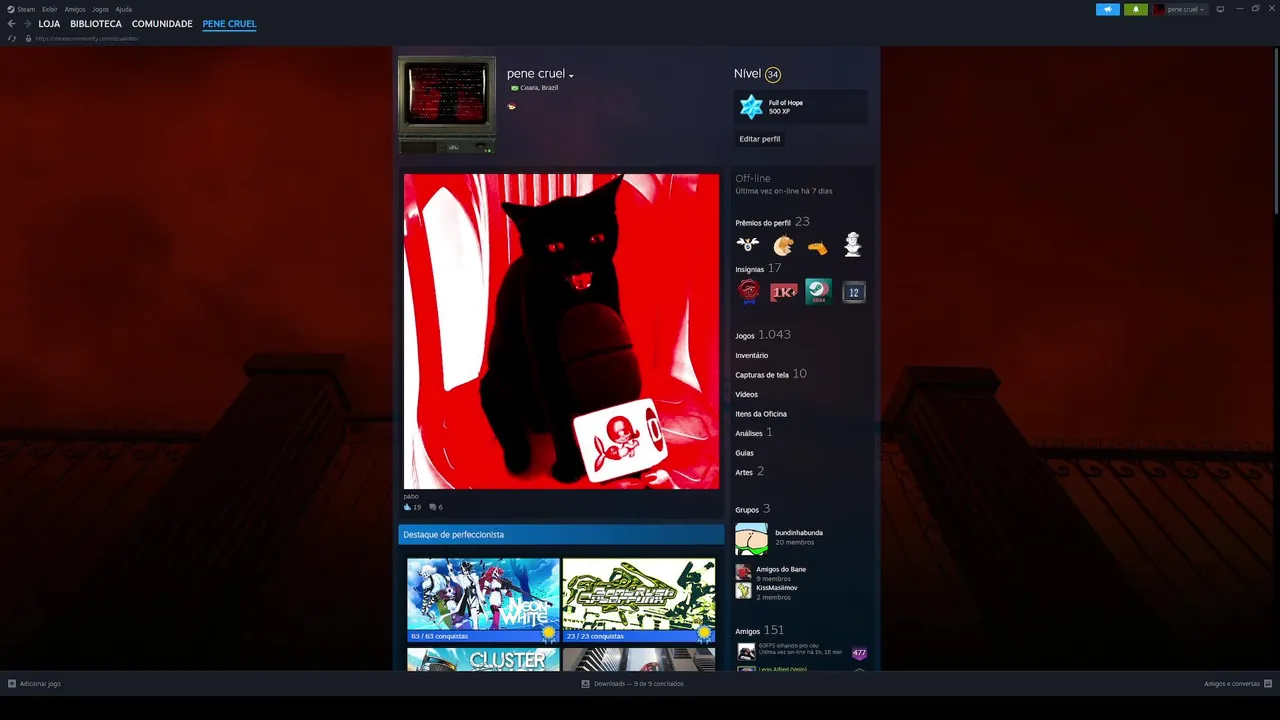Click Adicionar jogo at bottom left
Image resolution: width=1280 pixels, height=720 pixels.
click(34, 684)
